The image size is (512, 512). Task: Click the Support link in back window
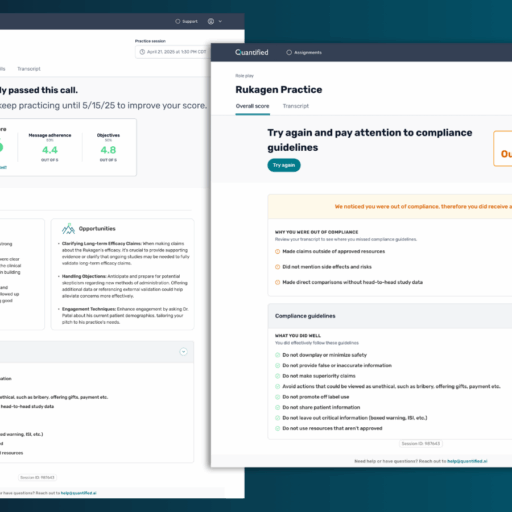point(190,21)
